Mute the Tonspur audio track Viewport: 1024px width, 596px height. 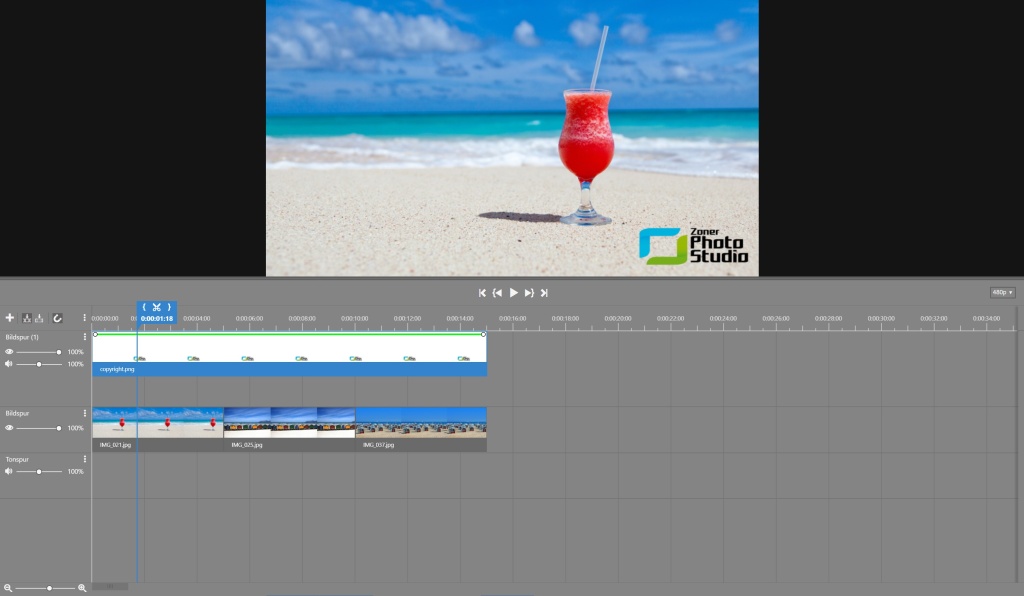9,471
